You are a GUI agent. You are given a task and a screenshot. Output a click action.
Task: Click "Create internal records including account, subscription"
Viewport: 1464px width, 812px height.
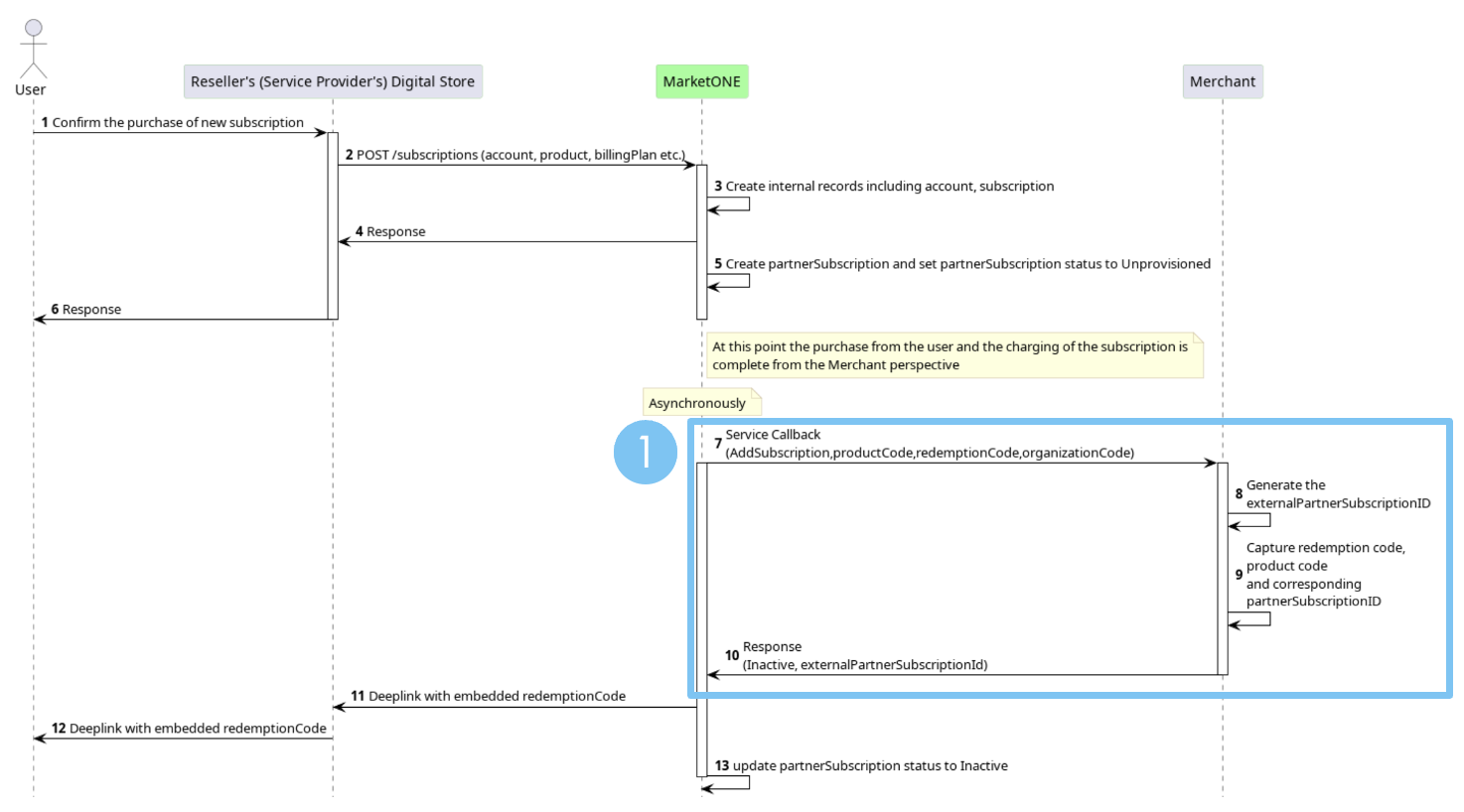pos(890,186)
